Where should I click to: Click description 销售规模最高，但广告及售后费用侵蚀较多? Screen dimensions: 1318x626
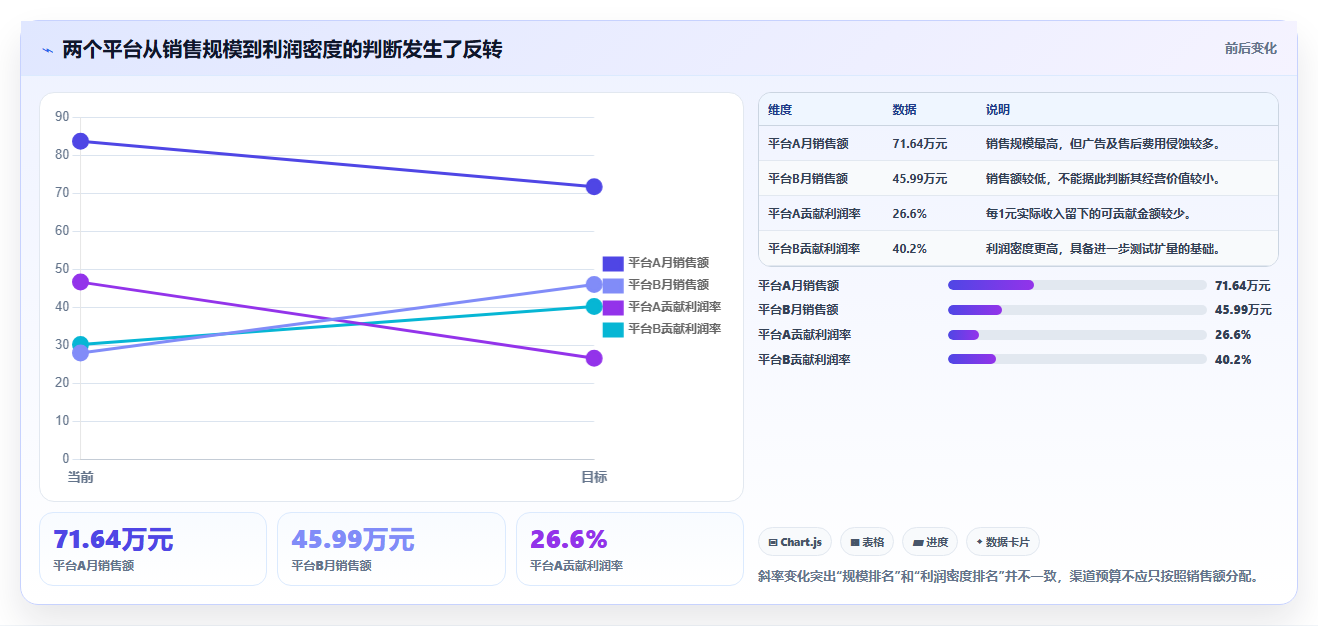click(1104, 144)
